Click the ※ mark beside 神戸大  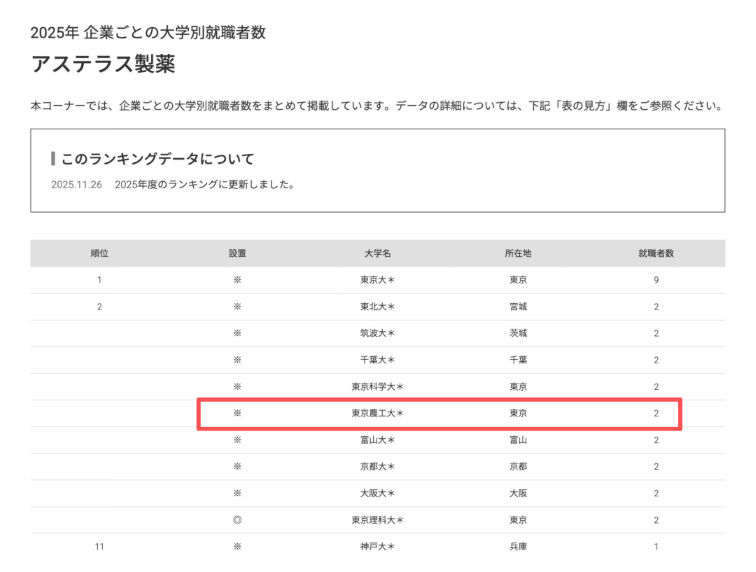237,547
